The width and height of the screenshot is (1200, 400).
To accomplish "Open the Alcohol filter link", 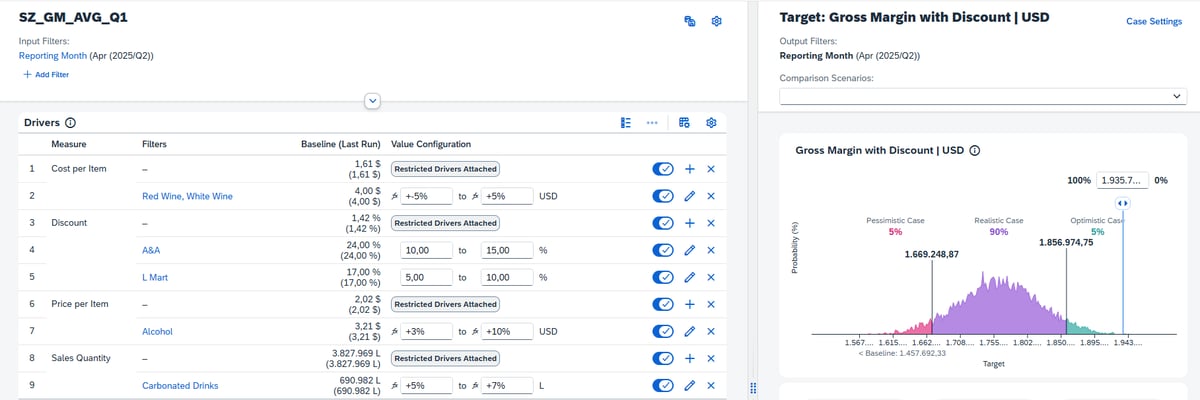I will click(x=158, y=331).
